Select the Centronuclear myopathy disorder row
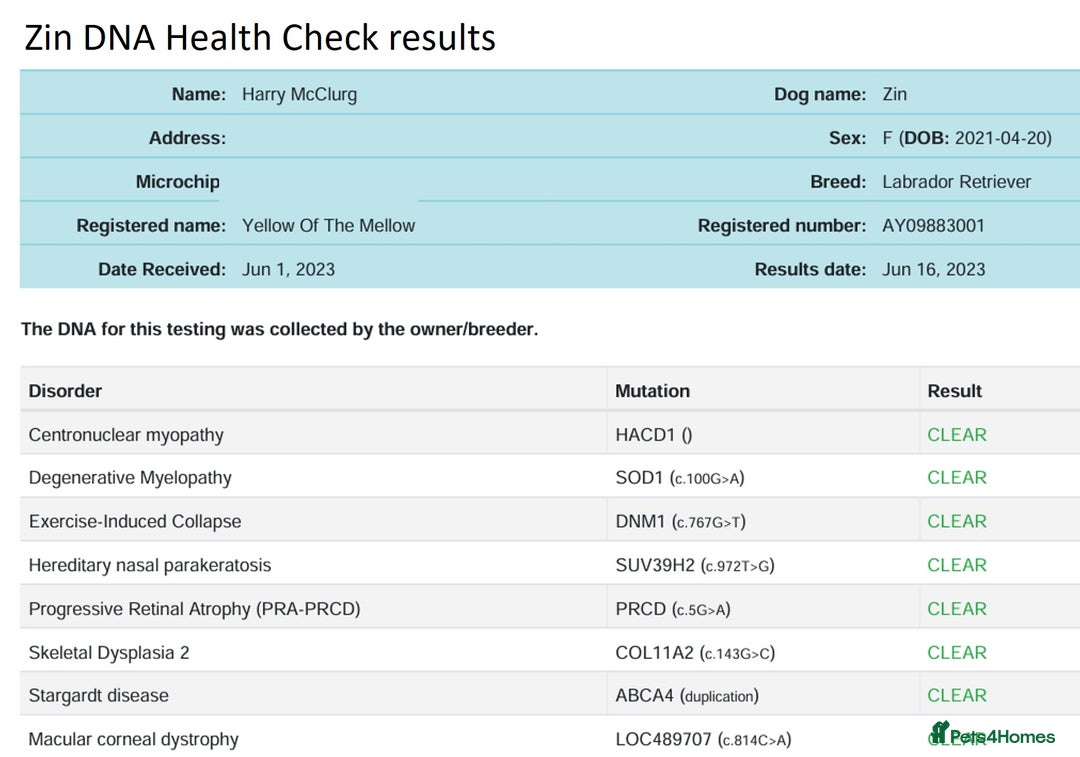The height and width of the screenshot is (757, 1080). pyautogui.click(x=126, y=435)
